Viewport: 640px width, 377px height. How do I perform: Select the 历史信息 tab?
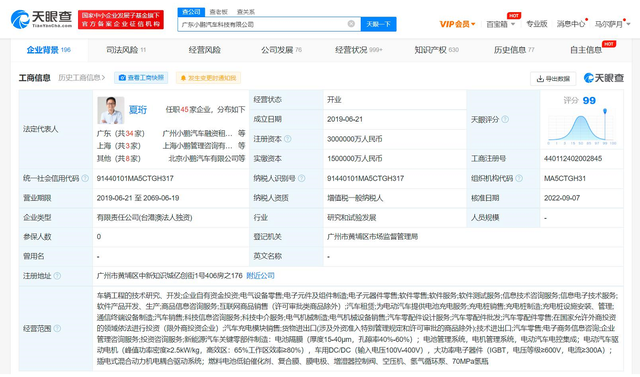pos(514,50)
